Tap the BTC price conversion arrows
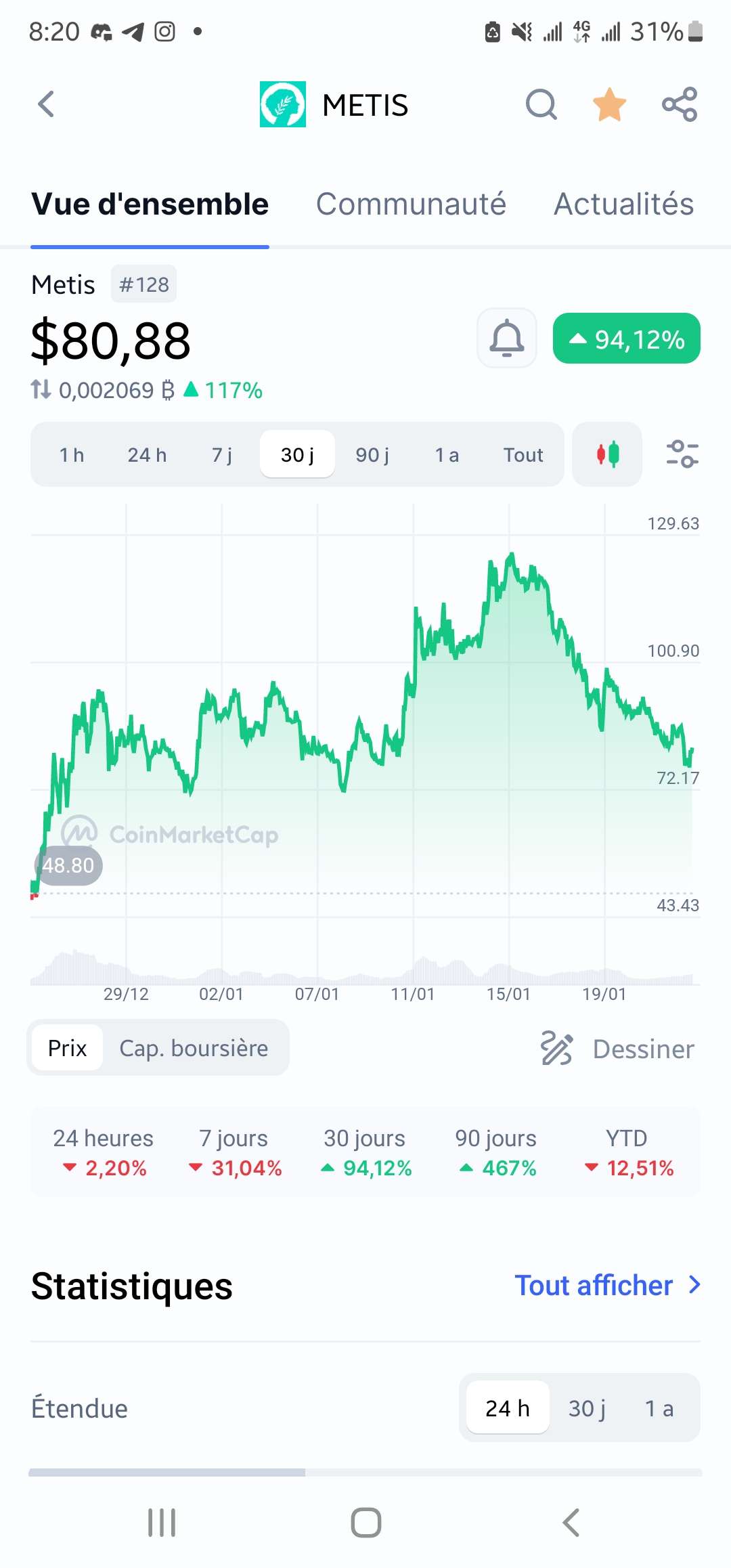 pyautogui.click(x=41, y=390)
